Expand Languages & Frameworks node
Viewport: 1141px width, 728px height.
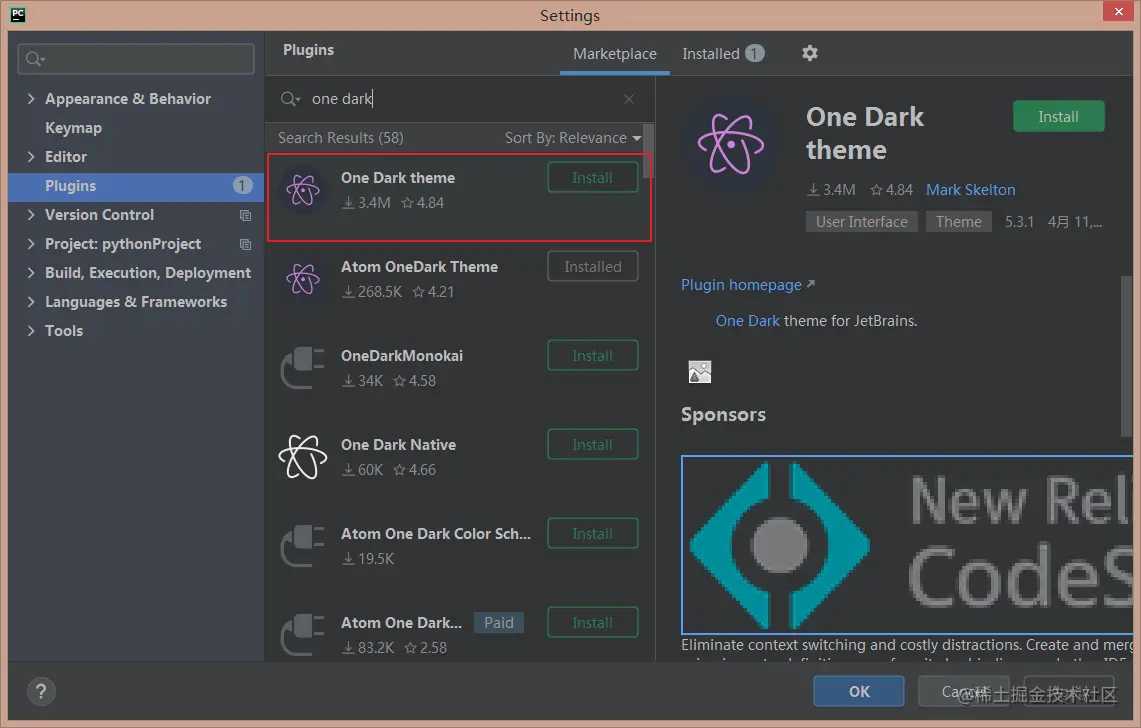click(31, 301)
